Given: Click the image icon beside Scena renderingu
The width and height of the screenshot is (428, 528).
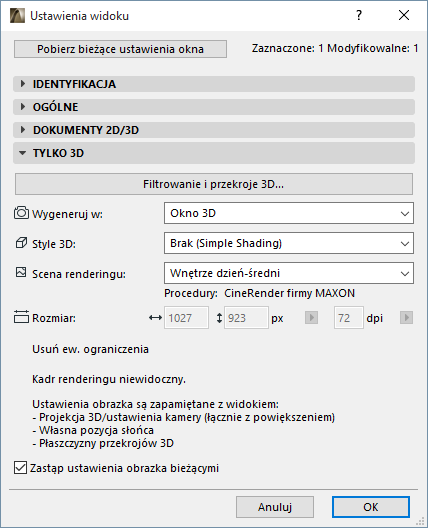Looking at the screenshot, I should [x=21, y=272].
